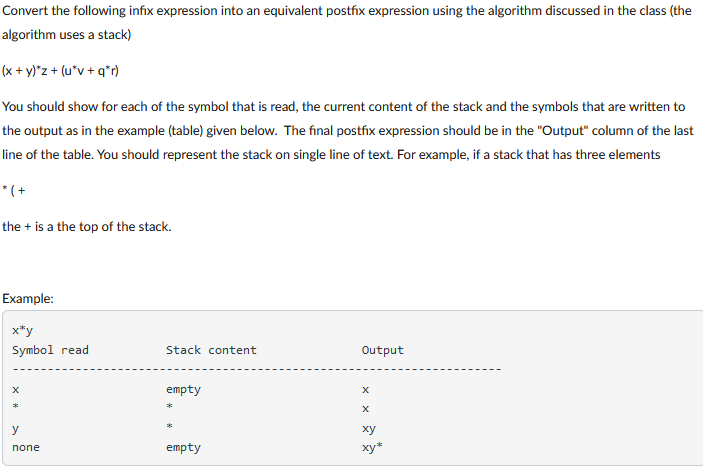Image resolution: width=703 pixels, height=468 pixels.
Task: Click the final output 'xy*' in last row
Action: coord(372,447)
